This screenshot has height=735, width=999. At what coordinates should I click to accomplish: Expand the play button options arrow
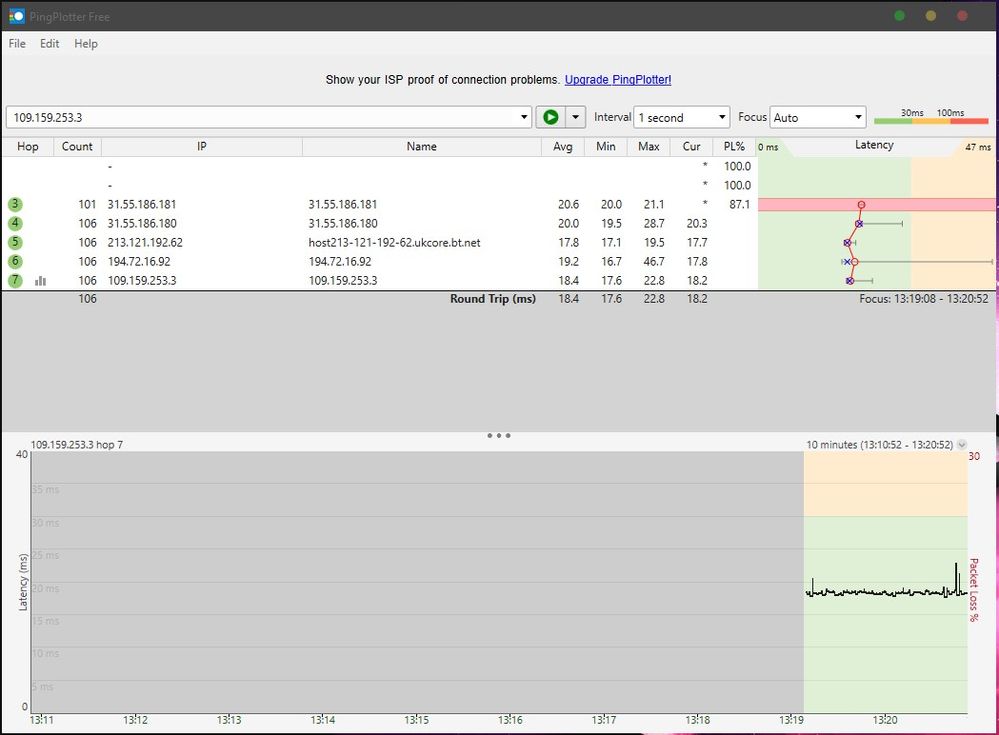575,117
